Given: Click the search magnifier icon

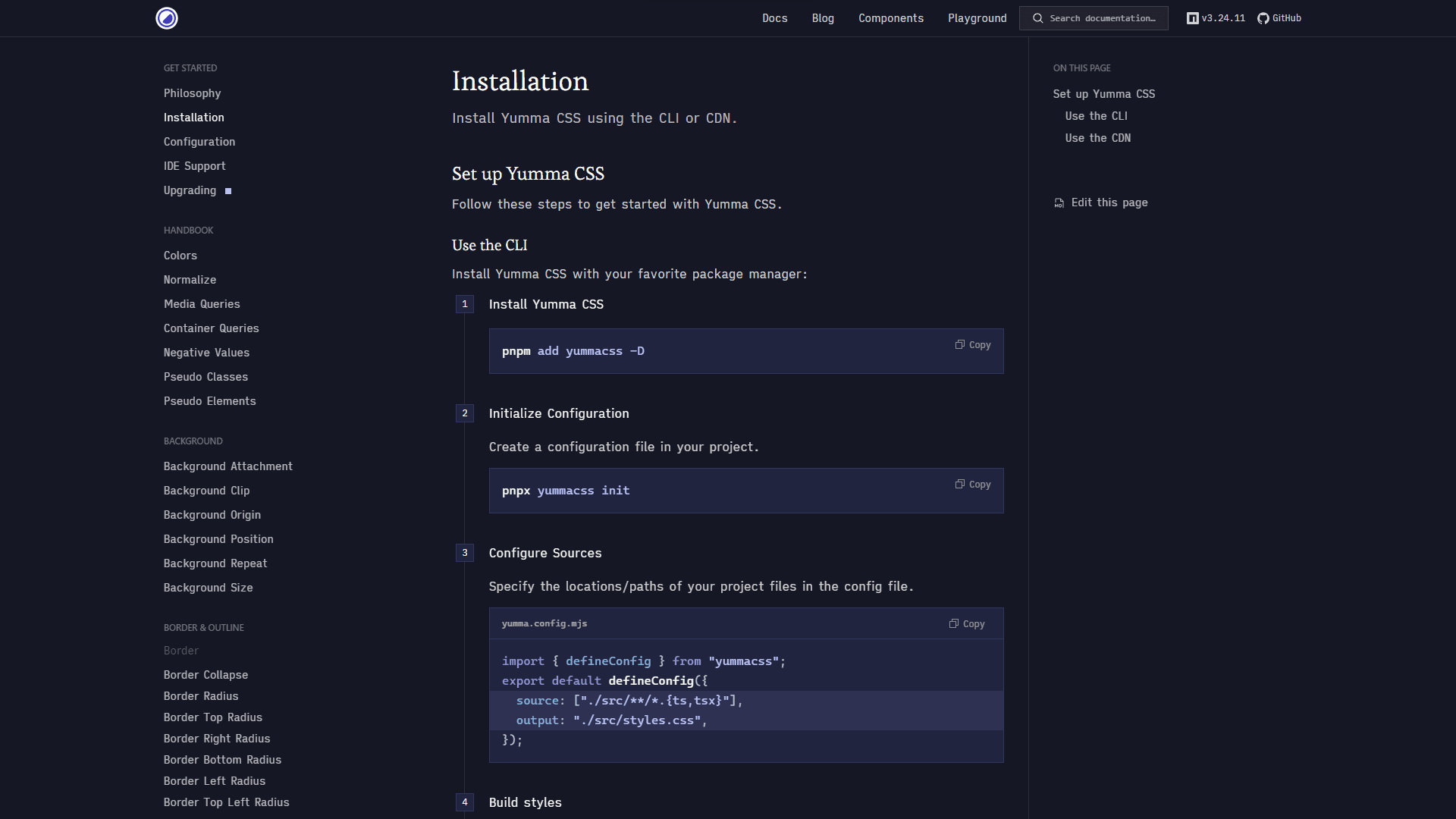Looking at the screenshot, I should 1038,18.
